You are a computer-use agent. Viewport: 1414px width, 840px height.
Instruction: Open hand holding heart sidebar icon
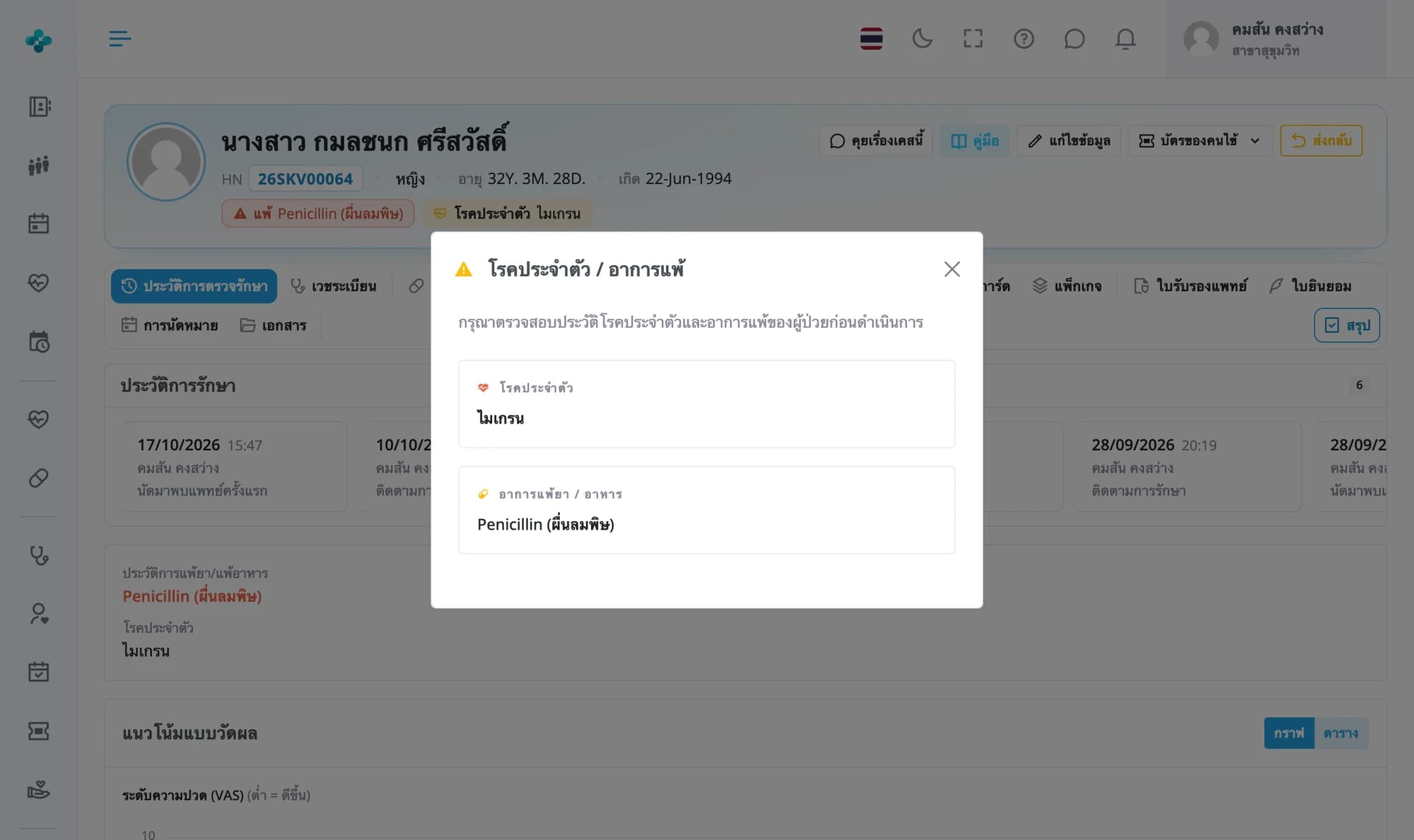39,790
